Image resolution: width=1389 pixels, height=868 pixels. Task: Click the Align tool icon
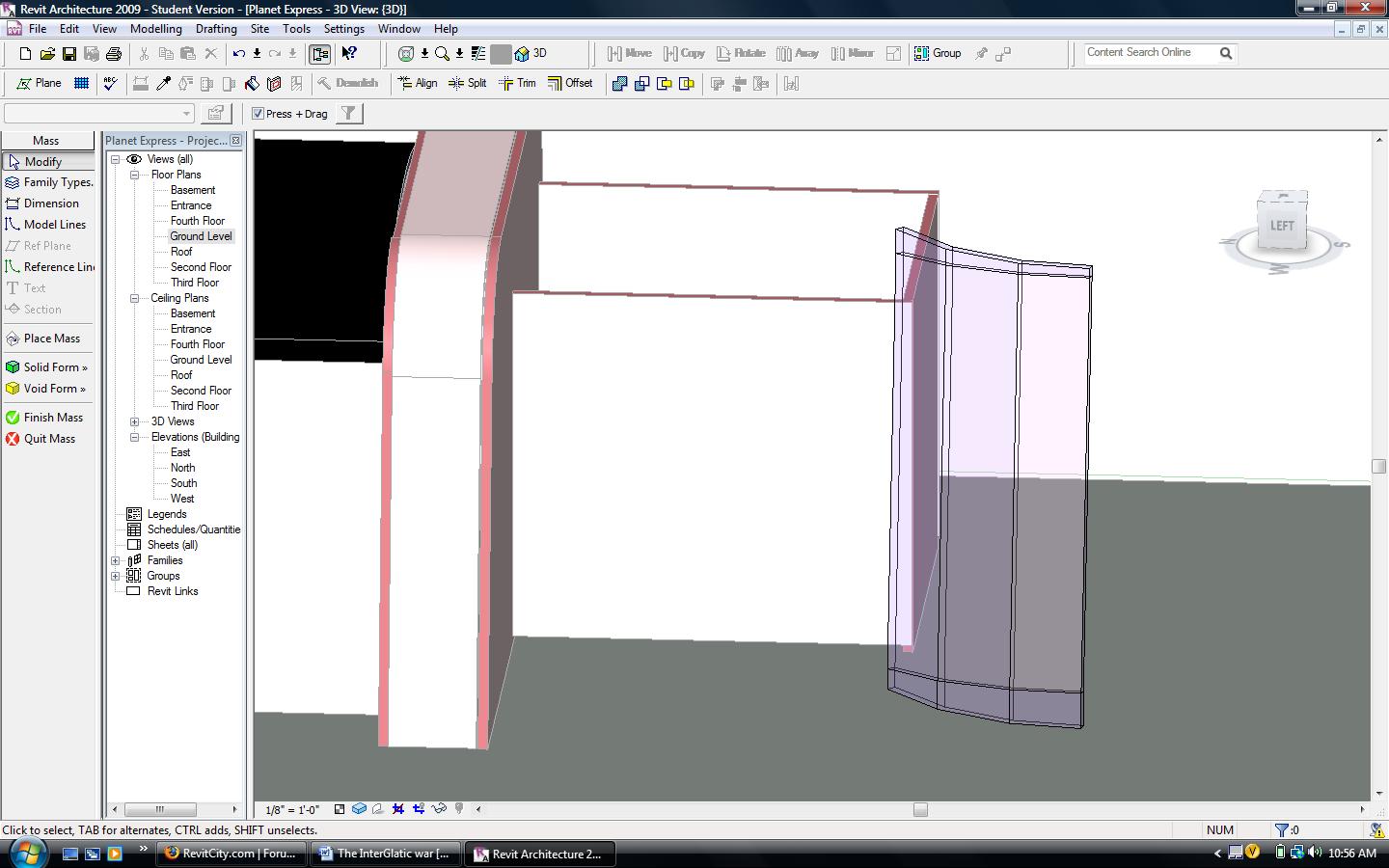(406, 83)
